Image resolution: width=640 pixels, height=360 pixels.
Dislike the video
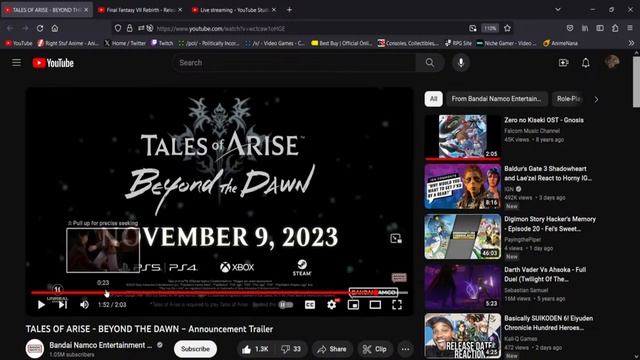291,349
